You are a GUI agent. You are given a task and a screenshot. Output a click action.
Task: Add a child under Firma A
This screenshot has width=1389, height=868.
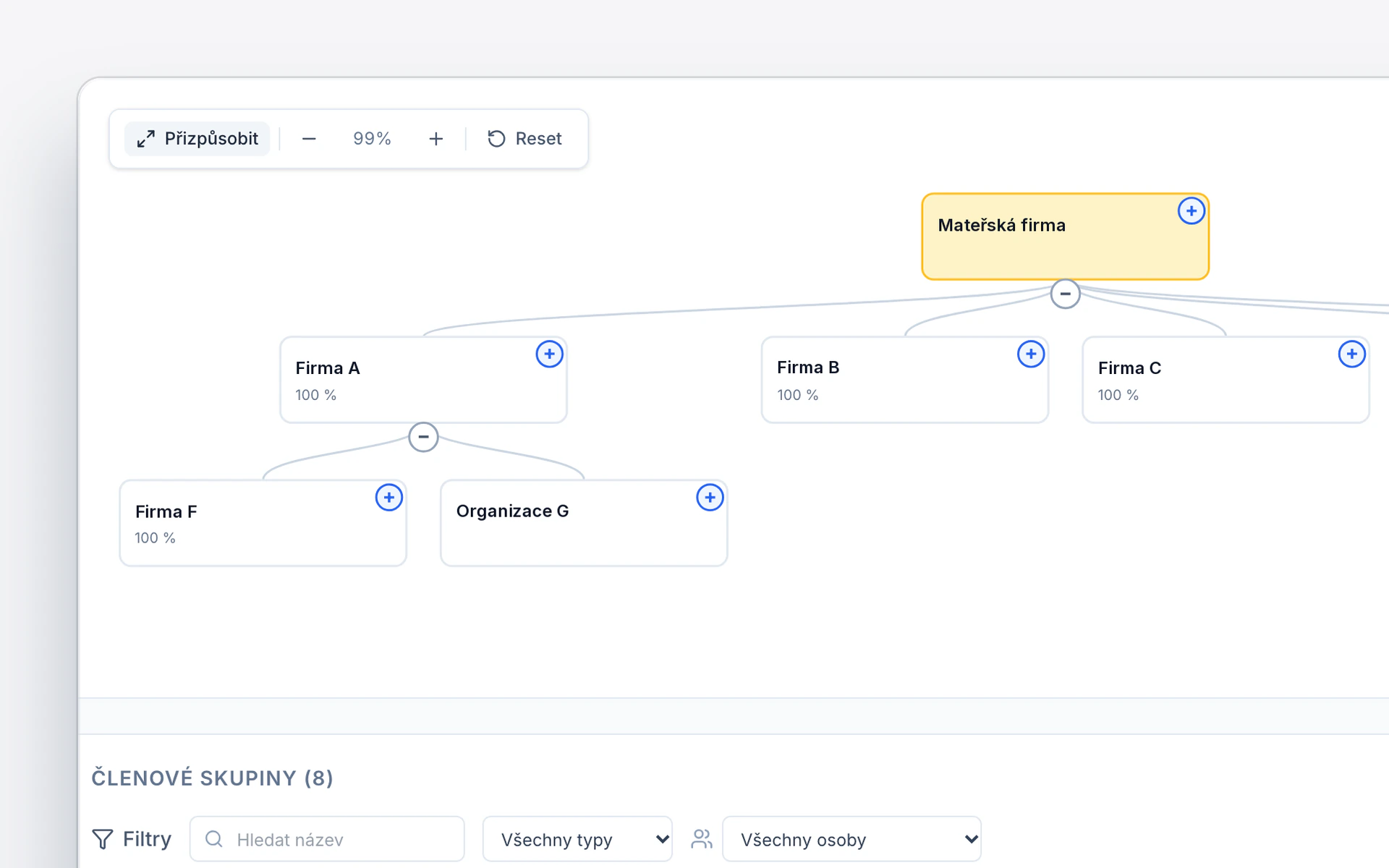click(549, 354)
